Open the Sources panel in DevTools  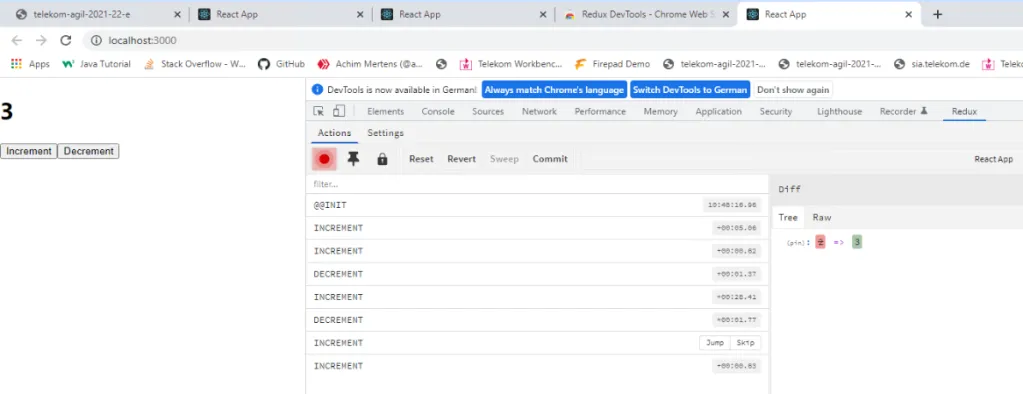488,112
